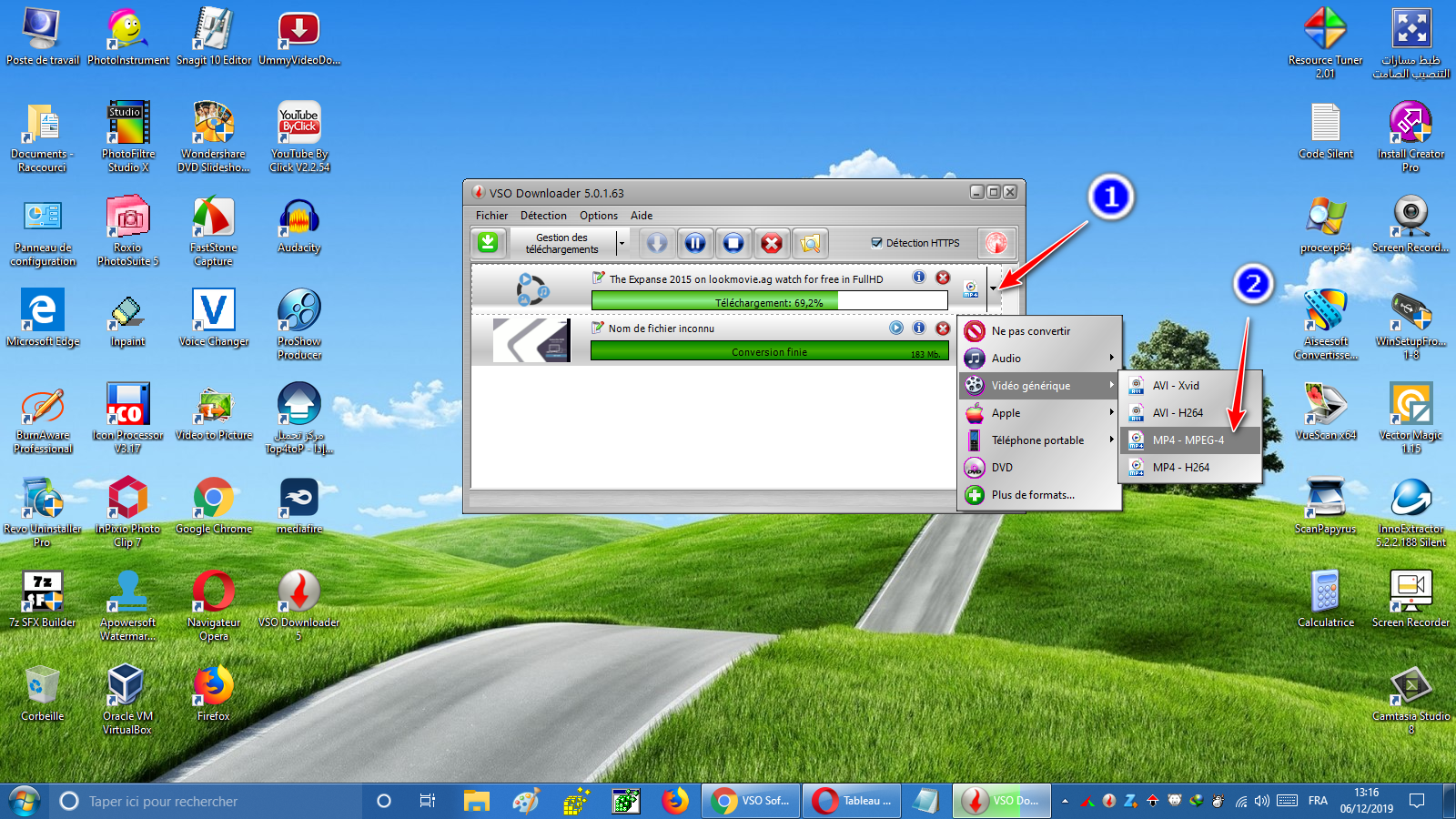
Task: Open the Snagit 10 Editor desktop icon
Action: (214, 36)
